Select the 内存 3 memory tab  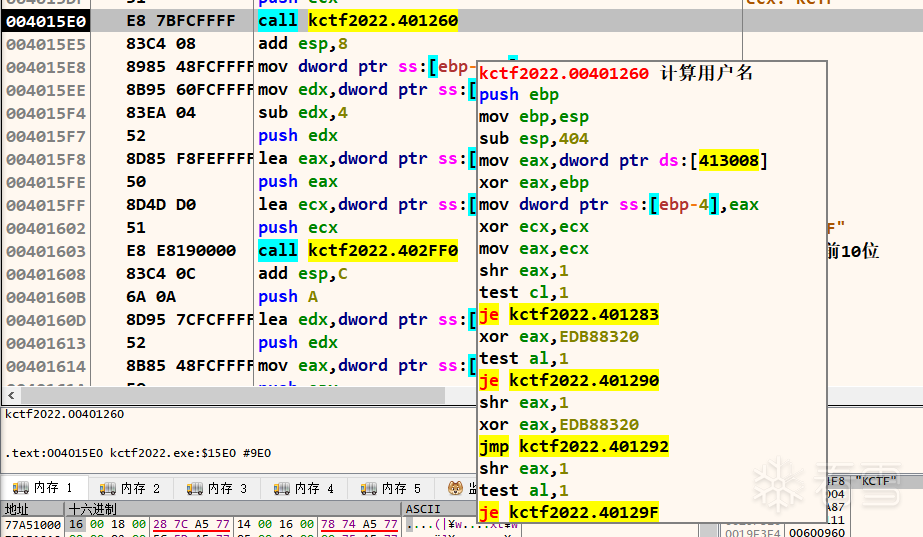click(x=218, y=489)
